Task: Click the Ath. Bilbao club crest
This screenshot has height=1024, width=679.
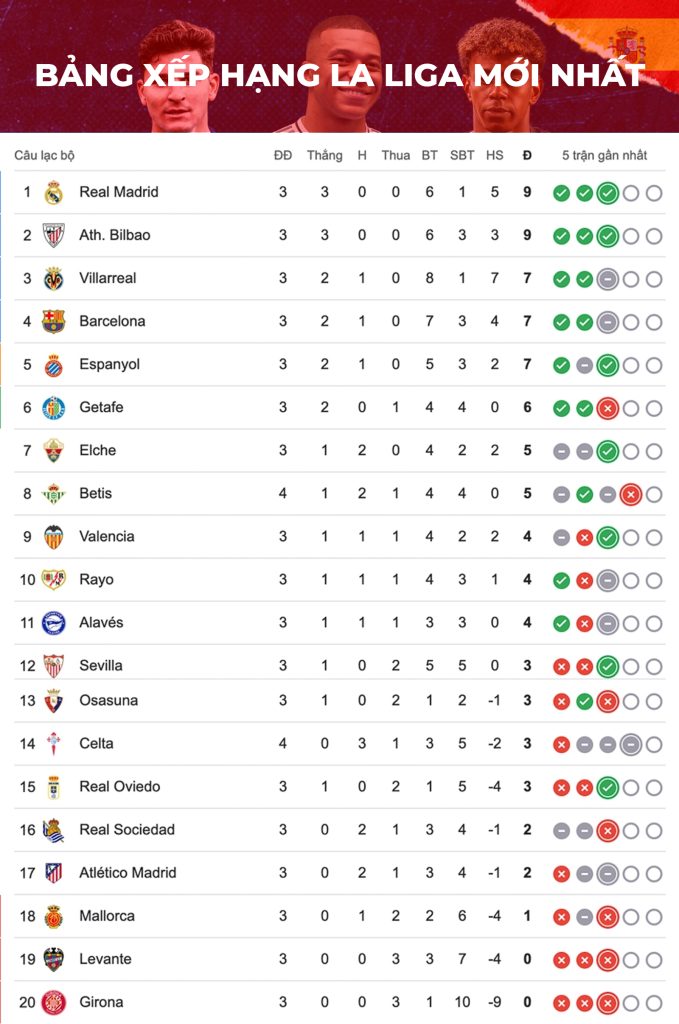Action: pos(54,235)
